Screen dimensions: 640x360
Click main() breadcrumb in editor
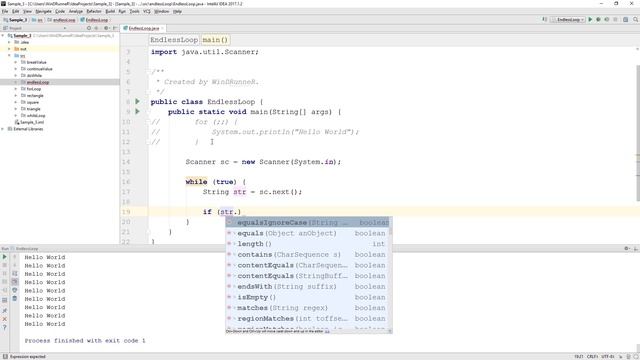tap(215, 40)
